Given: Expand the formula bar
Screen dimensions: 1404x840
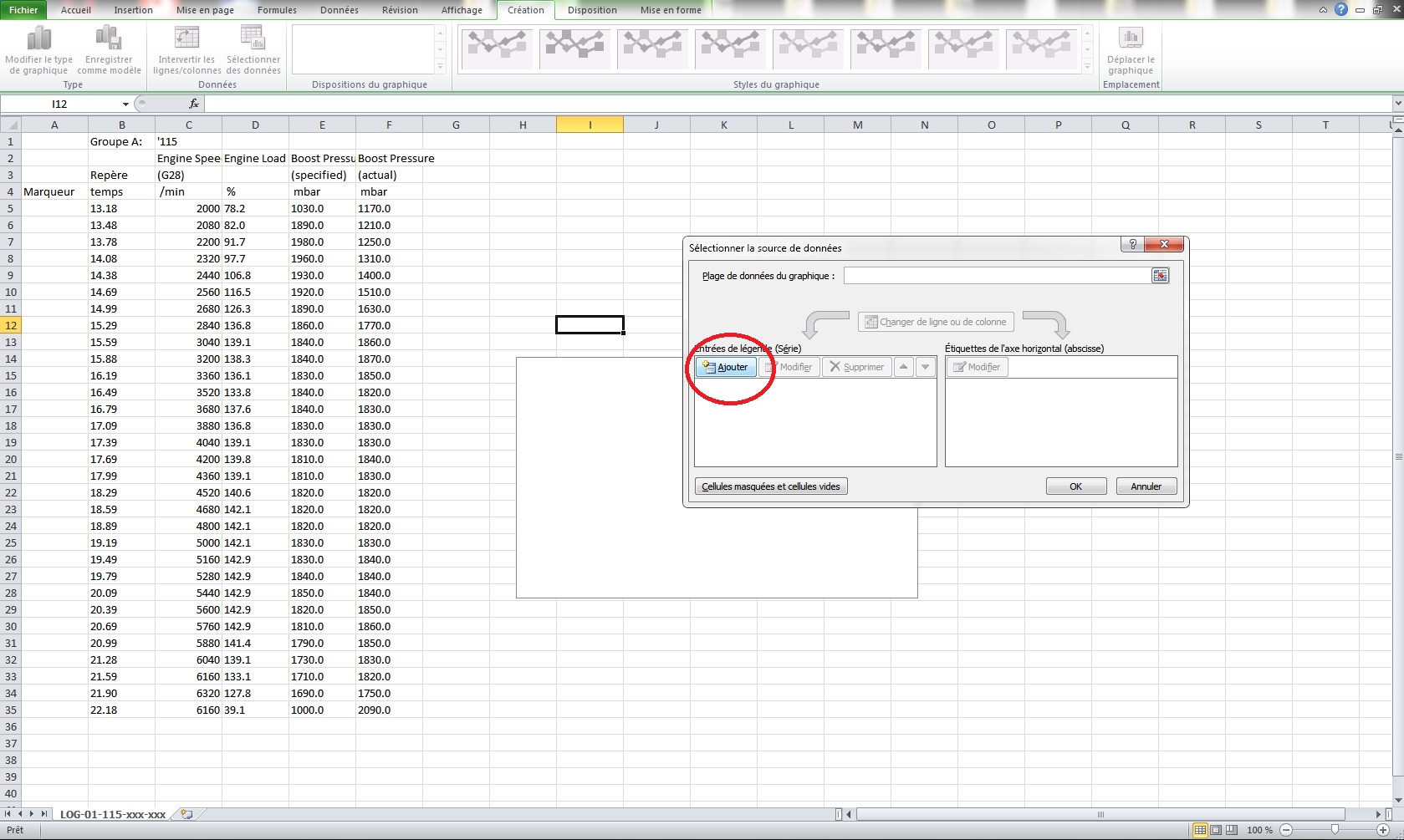Looking at the screenshot, I should pyautogui.click(x=1397, y=104).
